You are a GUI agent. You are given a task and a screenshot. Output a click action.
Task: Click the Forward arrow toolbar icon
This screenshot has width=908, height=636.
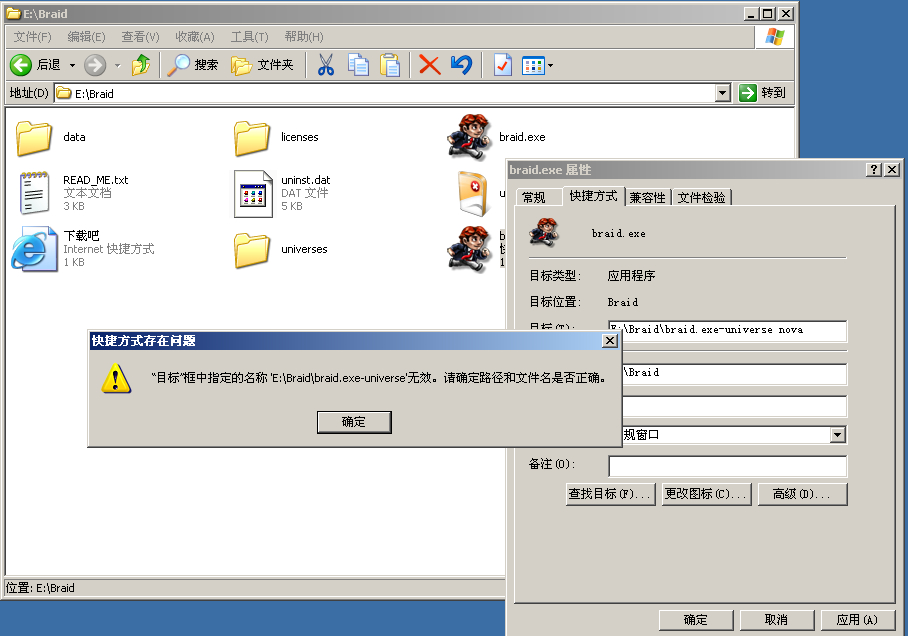[x=95, y=65]
